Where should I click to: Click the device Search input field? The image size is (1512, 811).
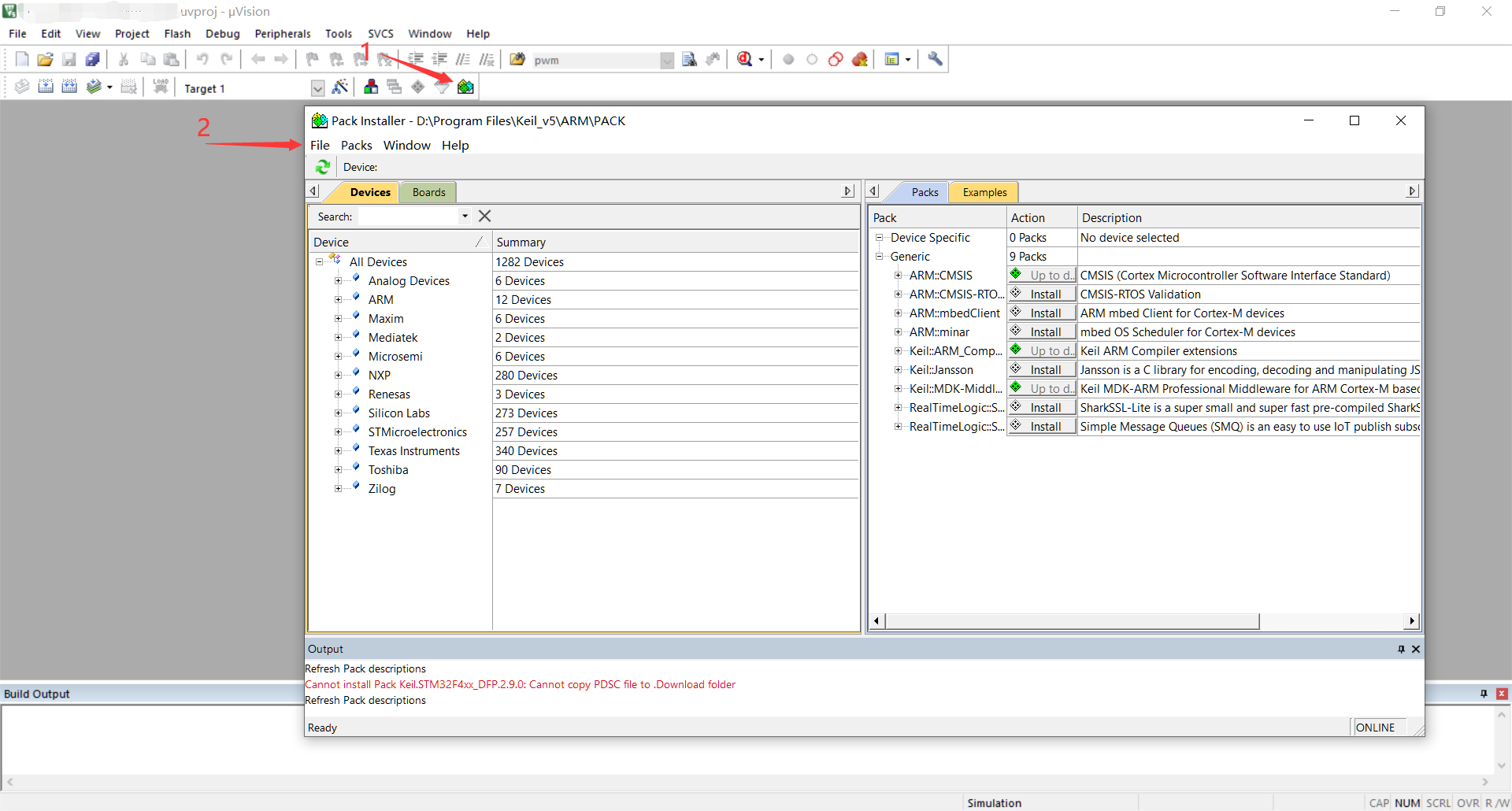(x=409, y=217)
